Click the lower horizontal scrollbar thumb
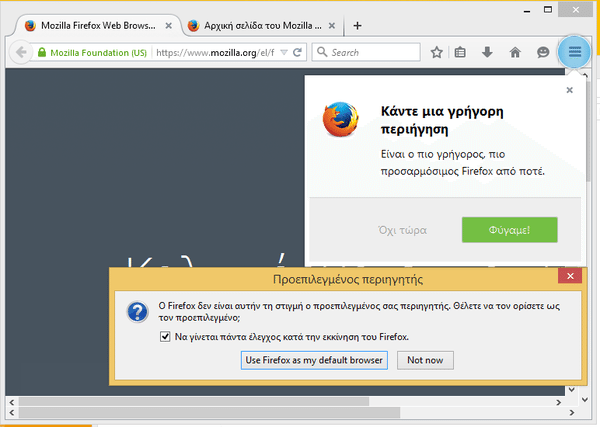Viewport: 600px width, 427px height. pyautogui.click(x=209, y=412)
